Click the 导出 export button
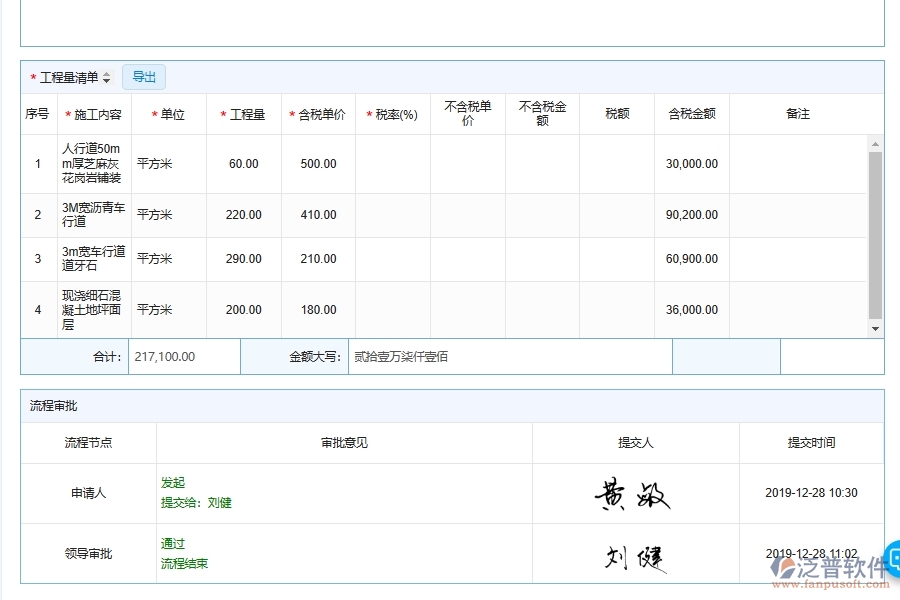Image resolution: width=900 pixels, height=600 pixels. click(x=143, y=76)
